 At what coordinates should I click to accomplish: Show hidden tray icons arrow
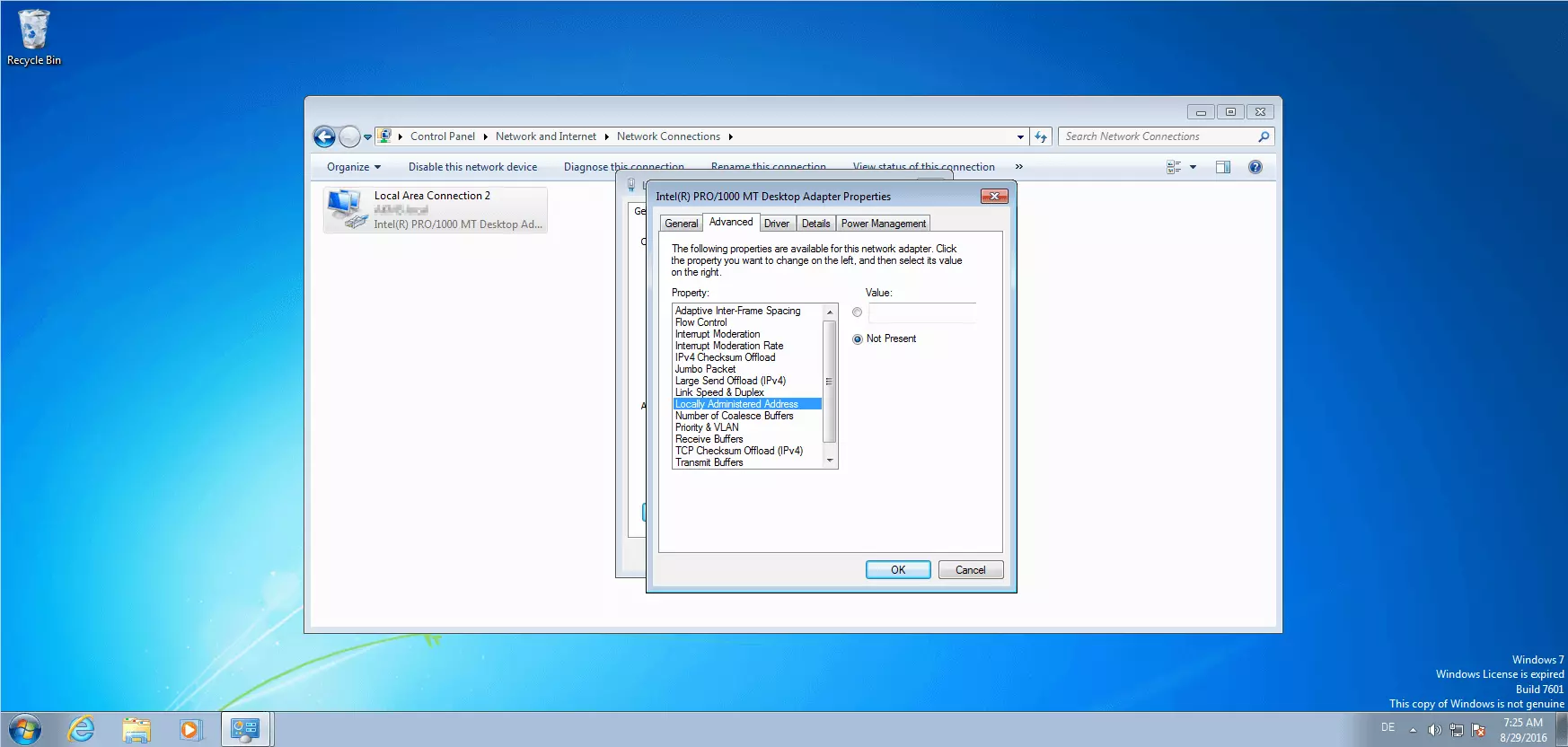(x=1413, y=730)
